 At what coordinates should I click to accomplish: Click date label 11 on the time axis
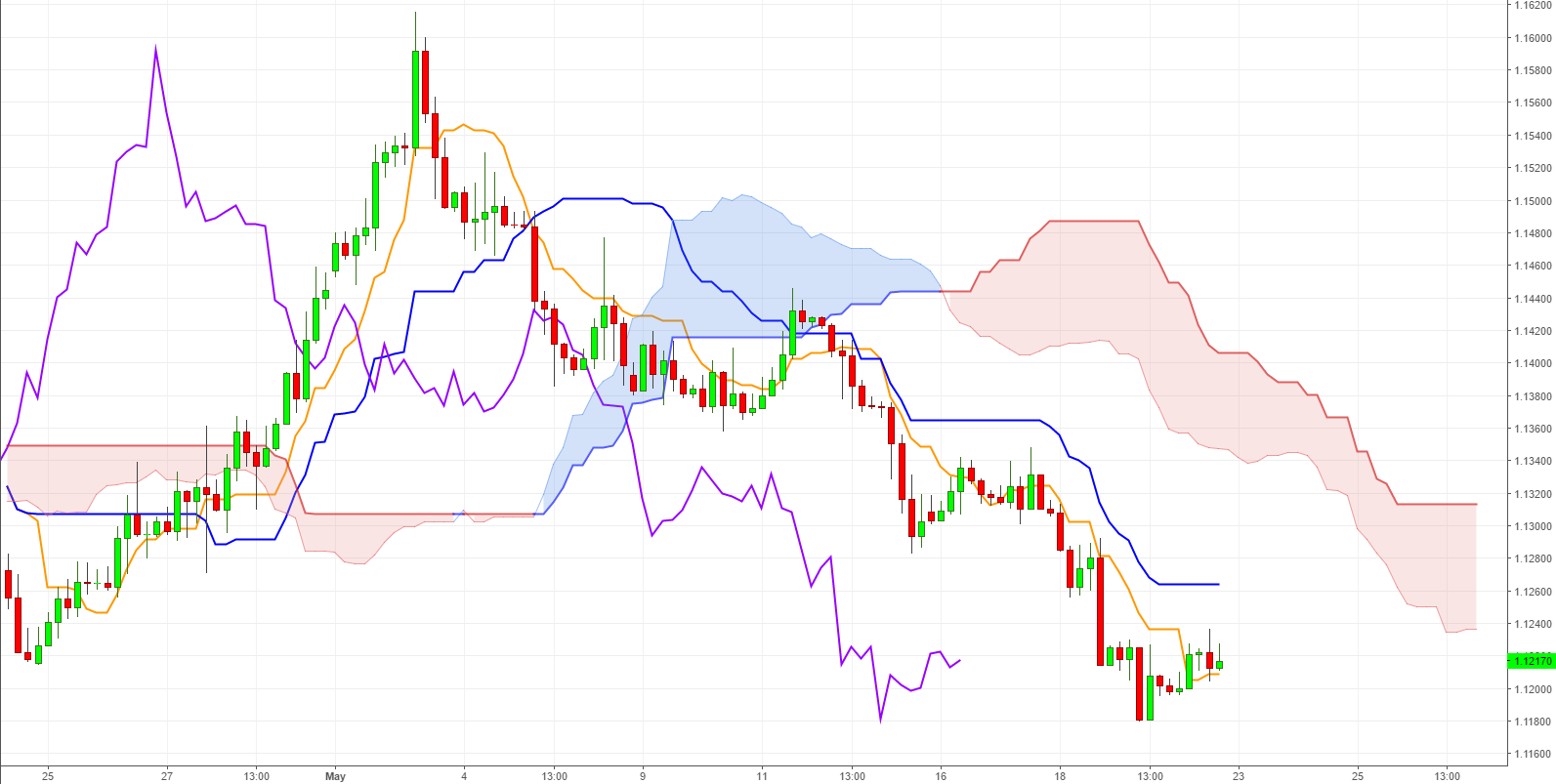point(762,776)
